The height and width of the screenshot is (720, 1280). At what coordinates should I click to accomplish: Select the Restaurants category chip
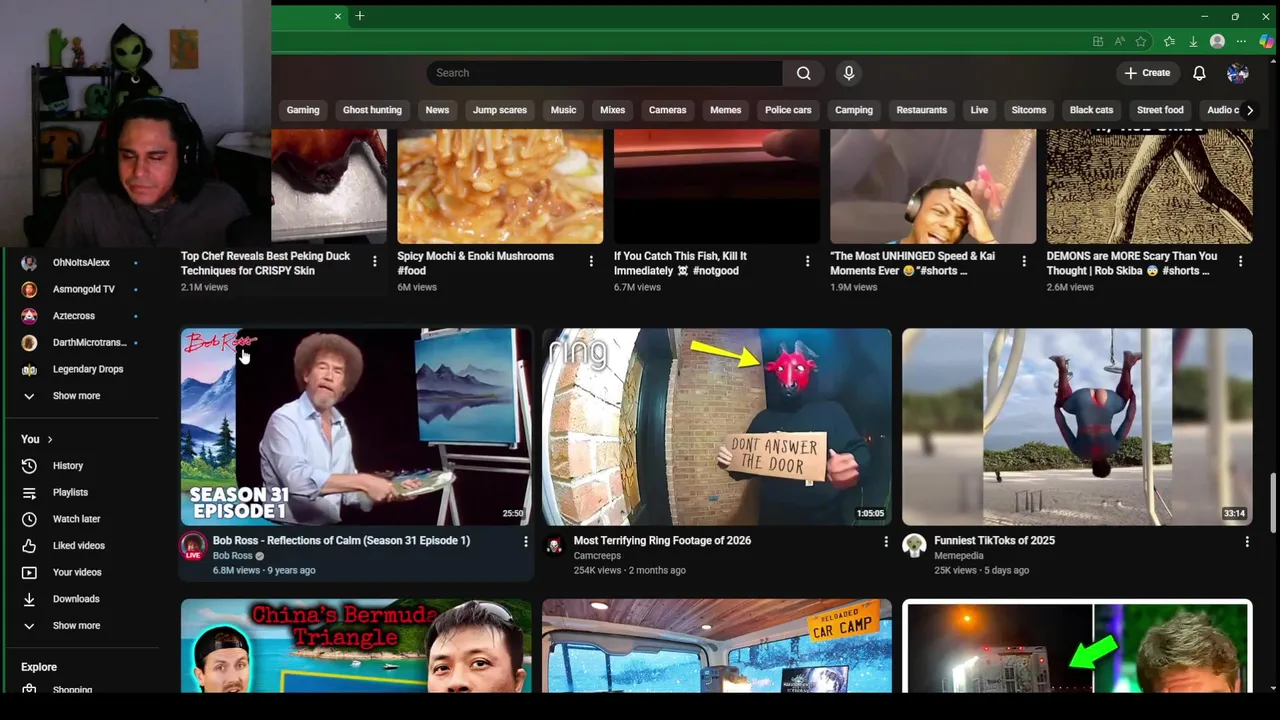(x=922, y=110)
